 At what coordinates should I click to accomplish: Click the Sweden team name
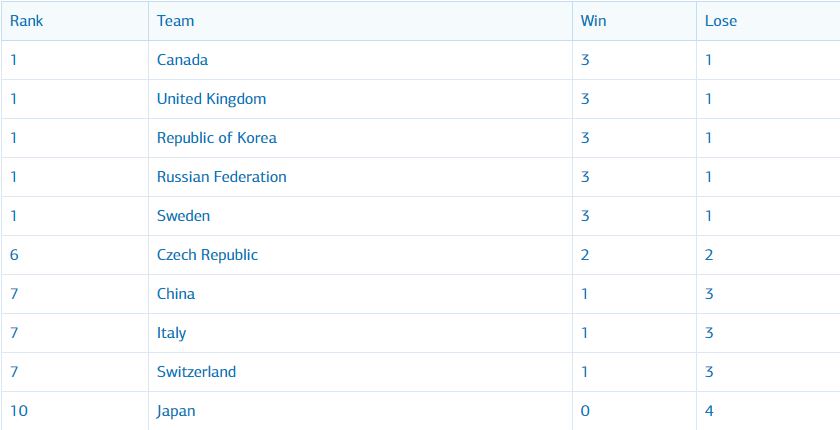pos(183,216)
